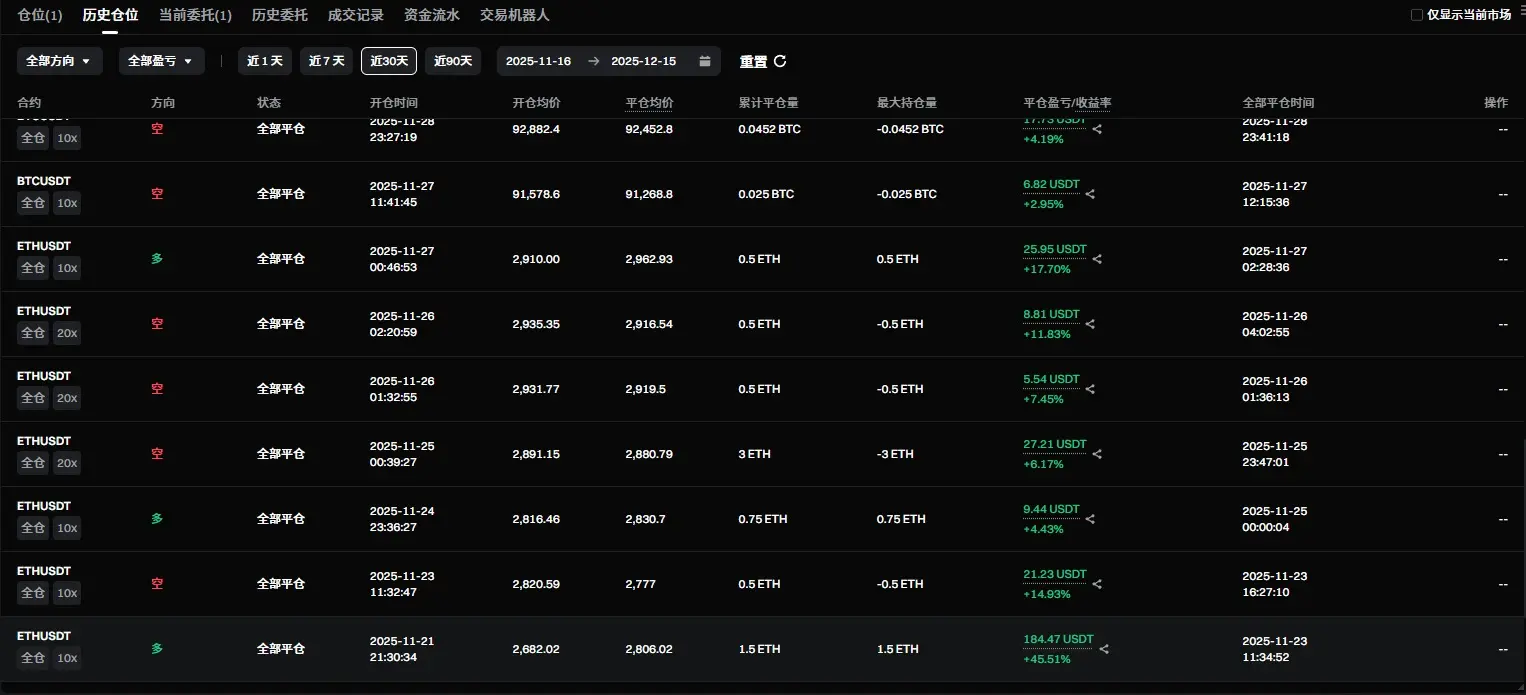
Task: Go to 历史委托 tab
Action: (280, 15)
